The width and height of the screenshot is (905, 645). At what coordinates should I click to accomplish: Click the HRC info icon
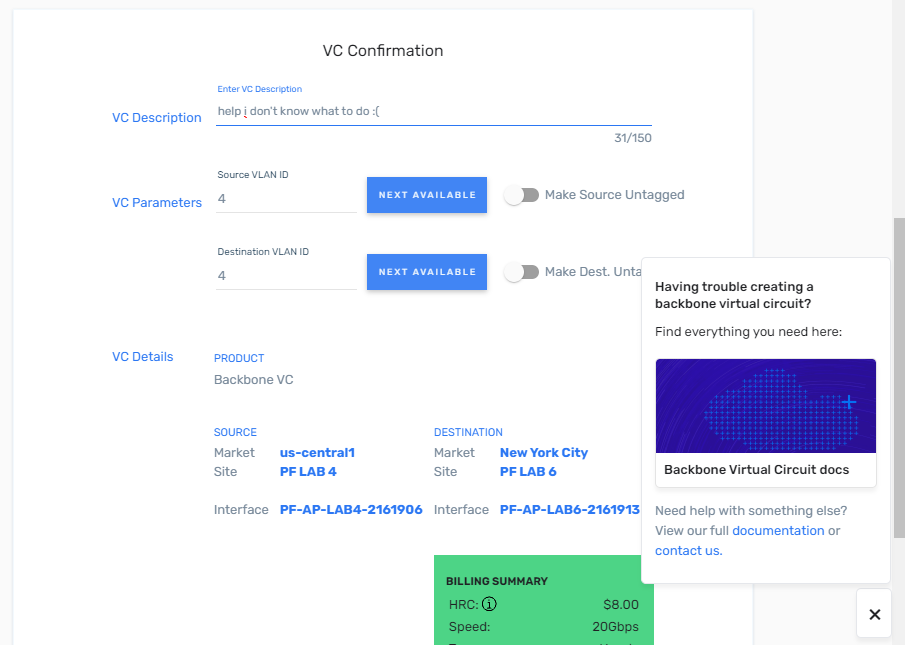point(490,604)
